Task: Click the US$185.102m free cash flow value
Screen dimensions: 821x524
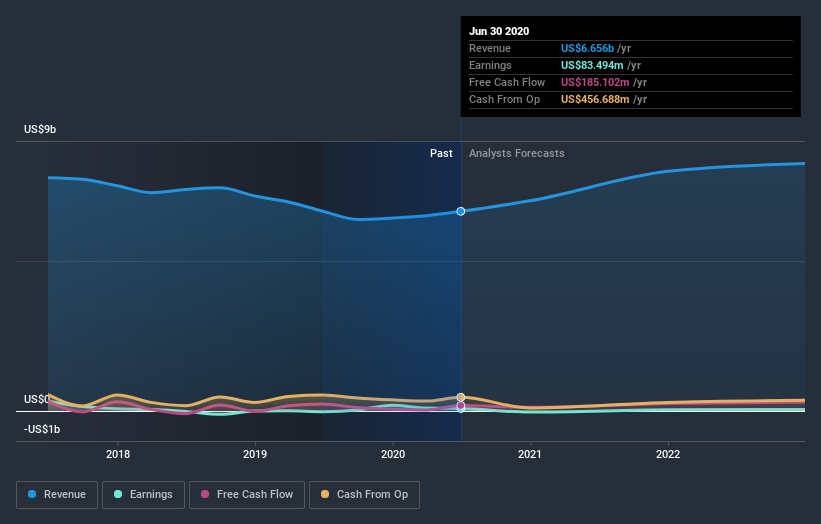Action: pyautogui.click(x=595, y=82)
